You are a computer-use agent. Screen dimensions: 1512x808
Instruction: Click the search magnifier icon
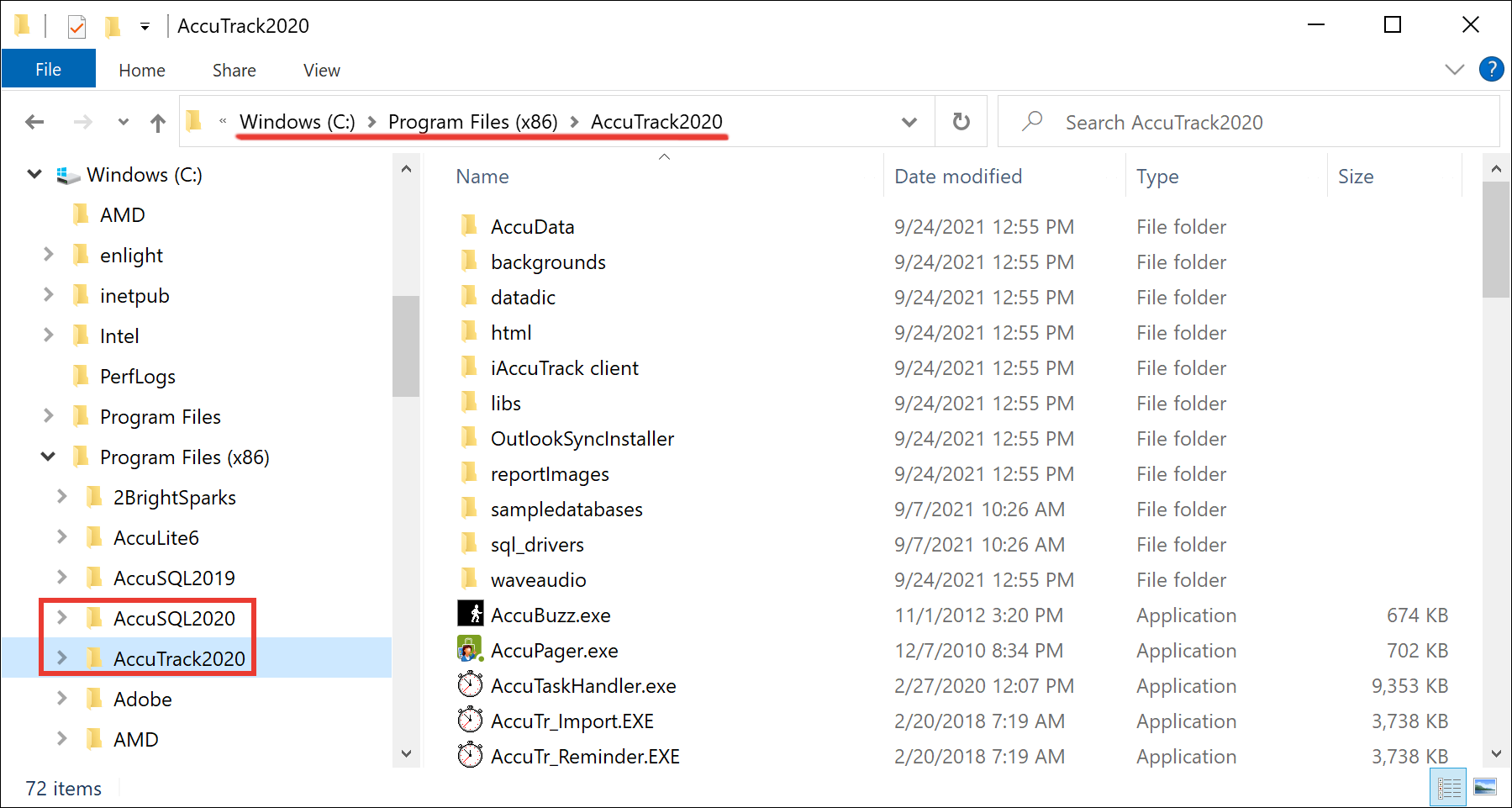pos(1032,122)
